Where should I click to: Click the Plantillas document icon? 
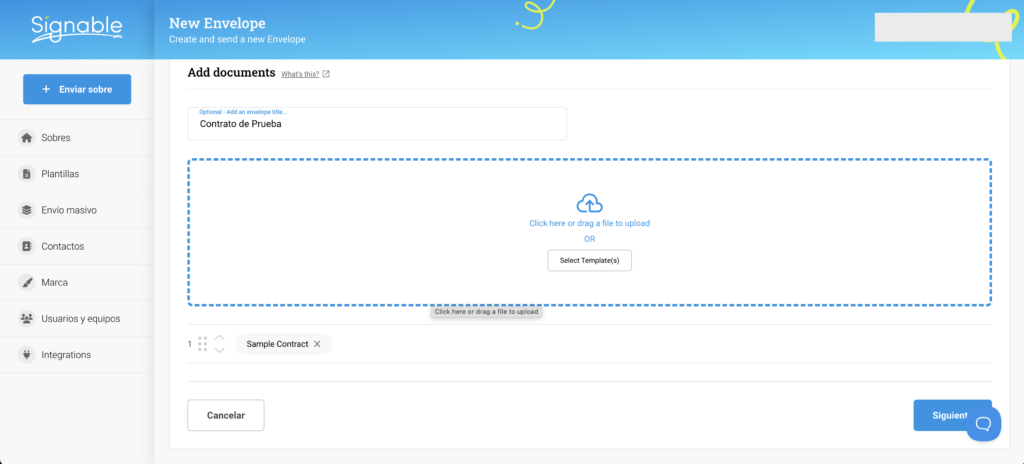27,174
